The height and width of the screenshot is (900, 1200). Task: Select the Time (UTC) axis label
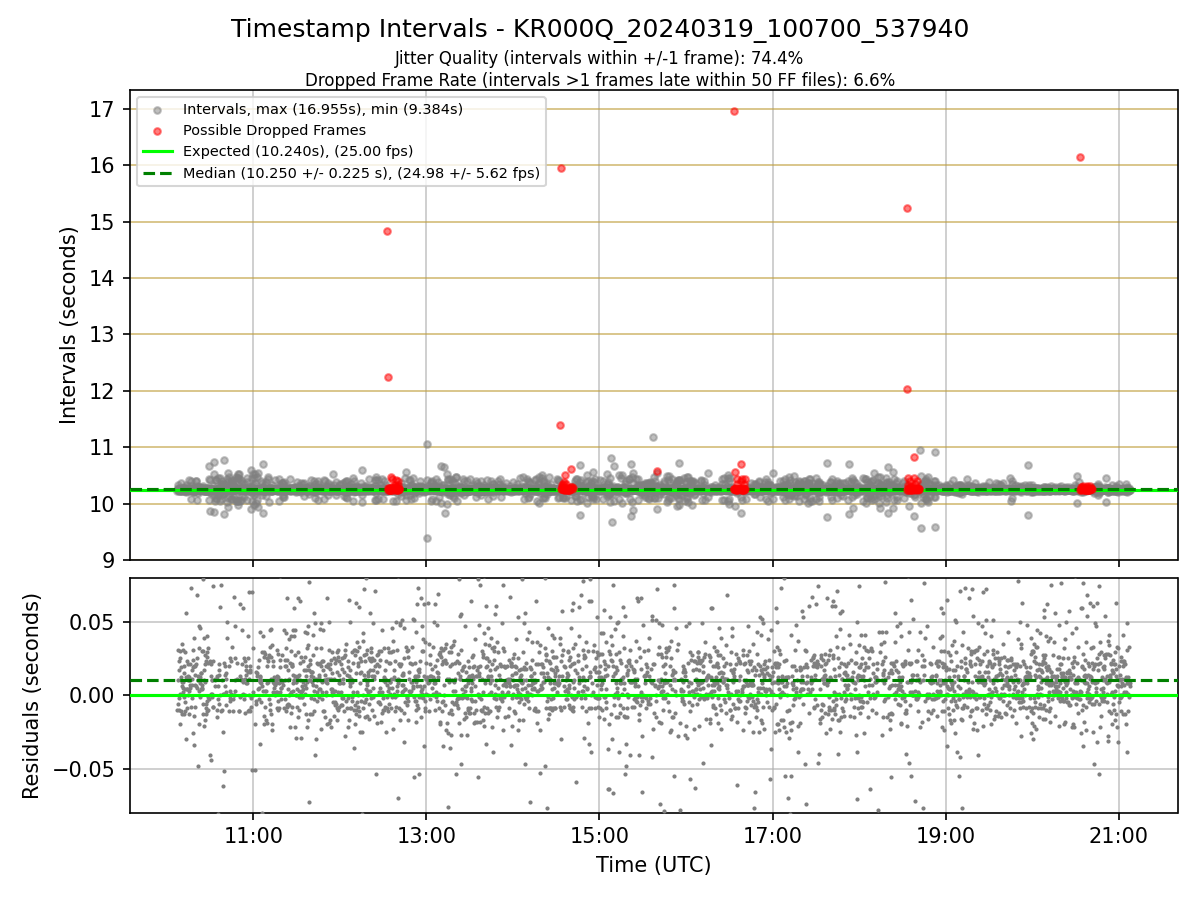pyautogui.click(x=653, y=865)
